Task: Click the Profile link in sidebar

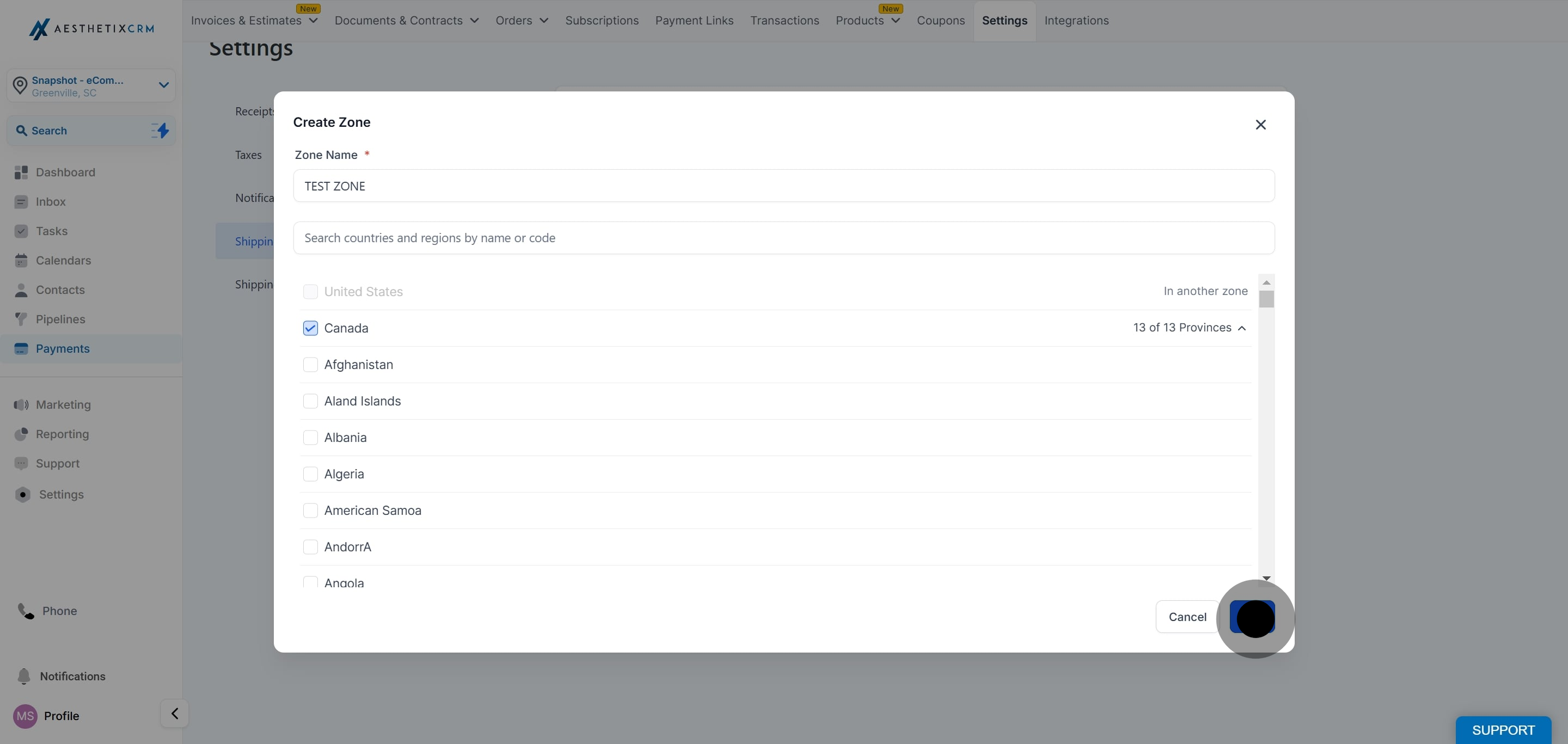Action: [x=62, y=716]
